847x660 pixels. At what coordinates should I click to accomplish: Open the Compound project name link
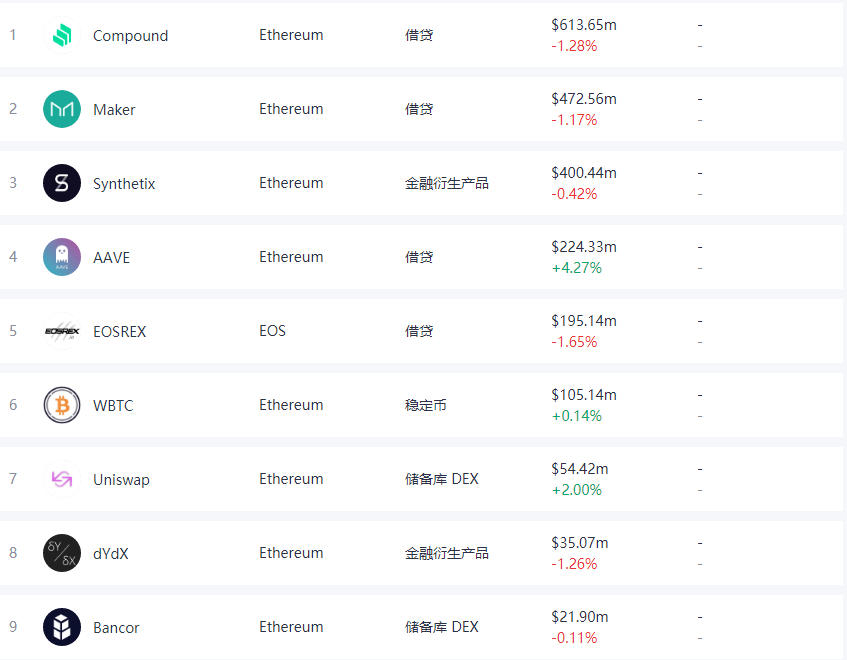tap(130, 36)
